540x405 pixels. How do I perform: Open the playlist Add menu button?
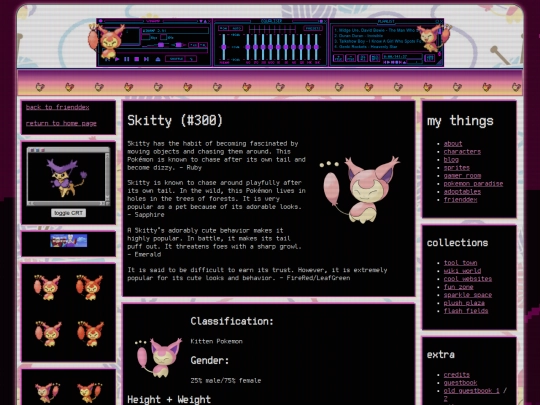pyautogui.click(x=338, y=58)
